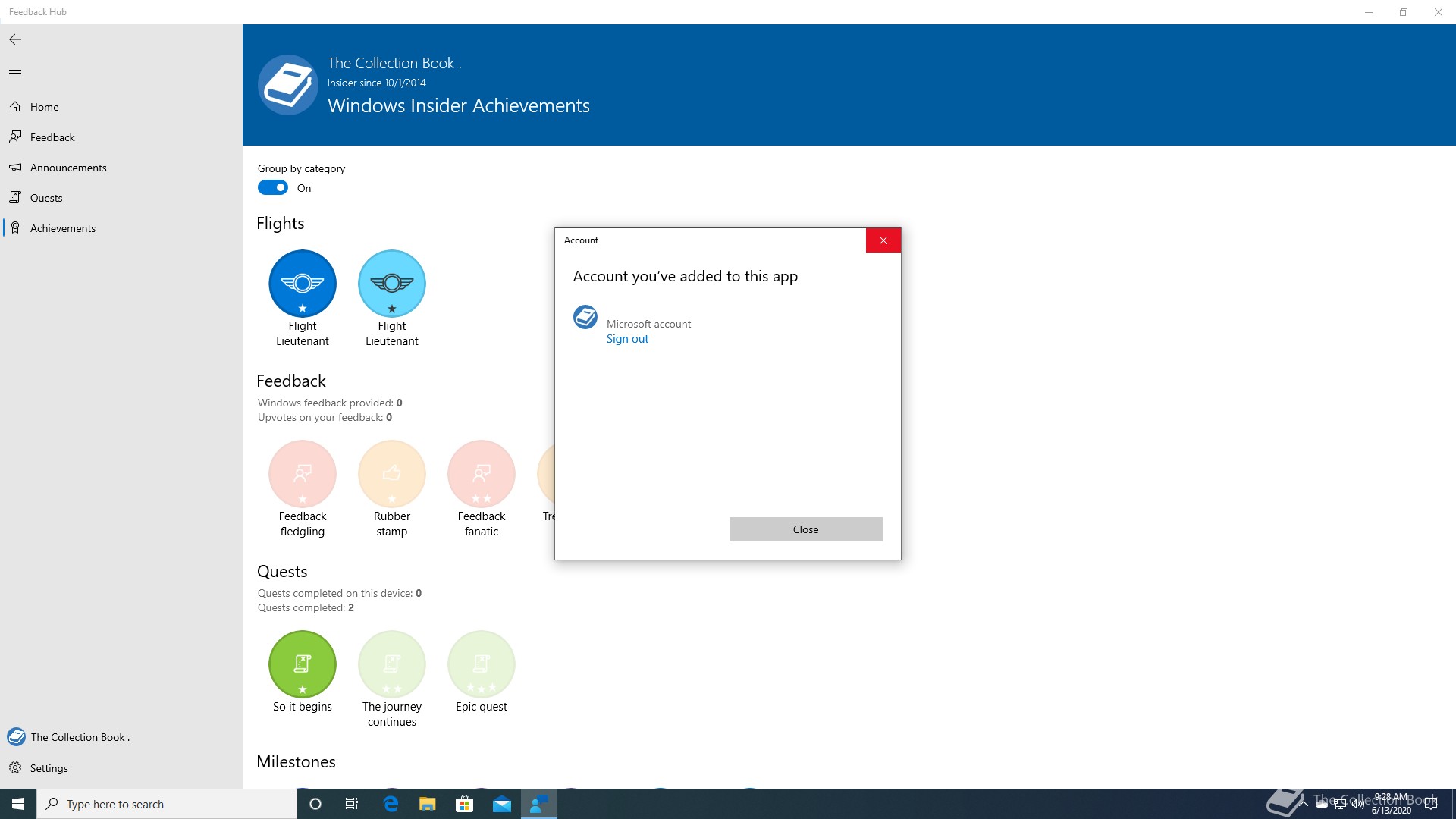Screen dimensions: 1456x819
Task: Click Feedback Hub taskbar icon
Action: (539, 804)
